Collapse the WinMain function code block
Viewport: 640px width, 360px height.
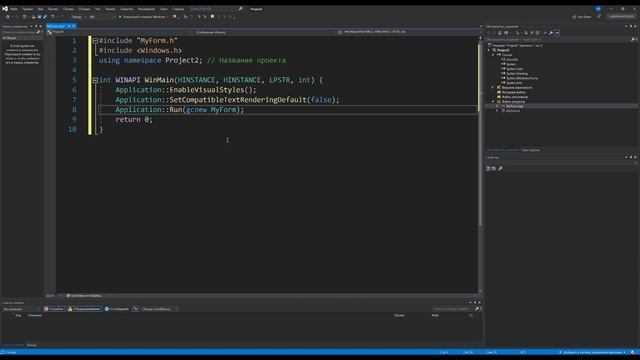[x=95, y=80]
